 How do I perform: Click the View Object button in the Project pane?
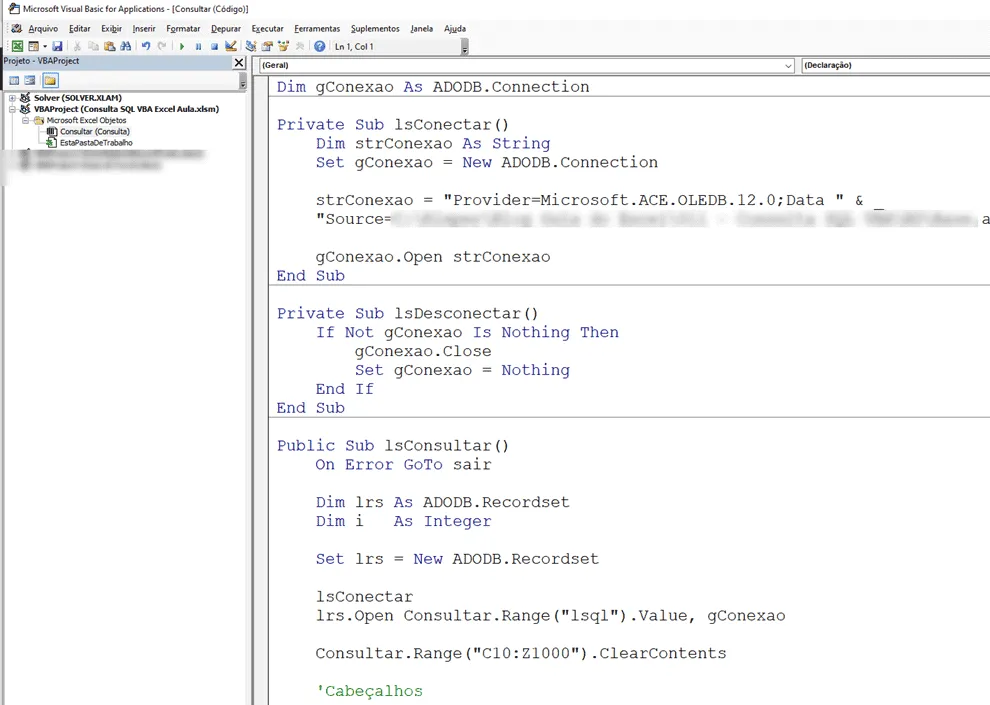[30, 80]
